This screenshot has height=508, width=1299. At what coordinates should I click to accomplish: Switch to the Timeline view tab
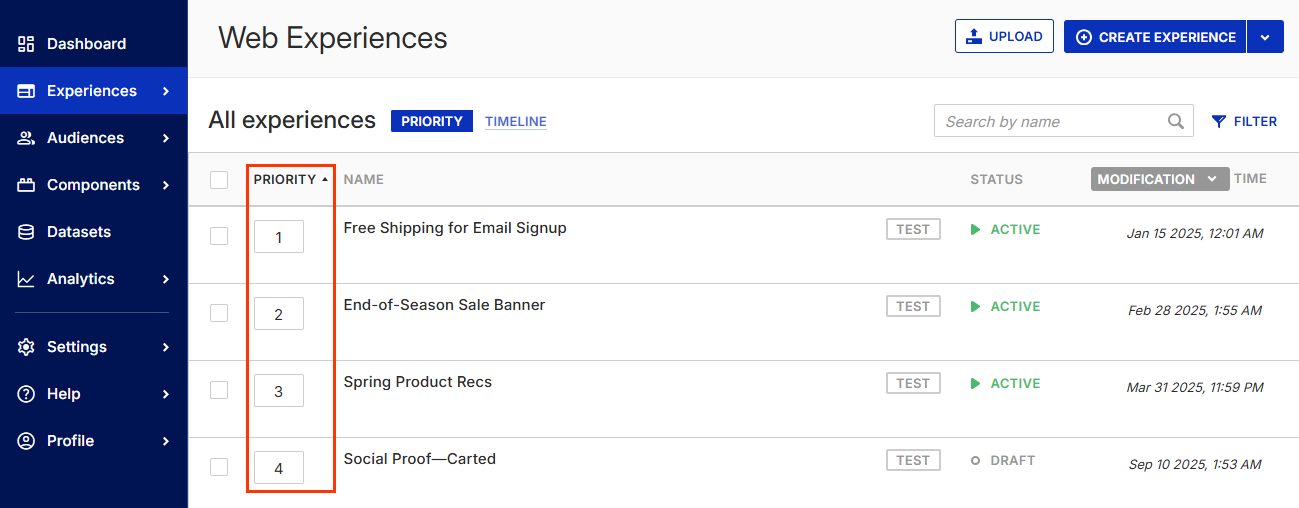[x=516, y=122]
